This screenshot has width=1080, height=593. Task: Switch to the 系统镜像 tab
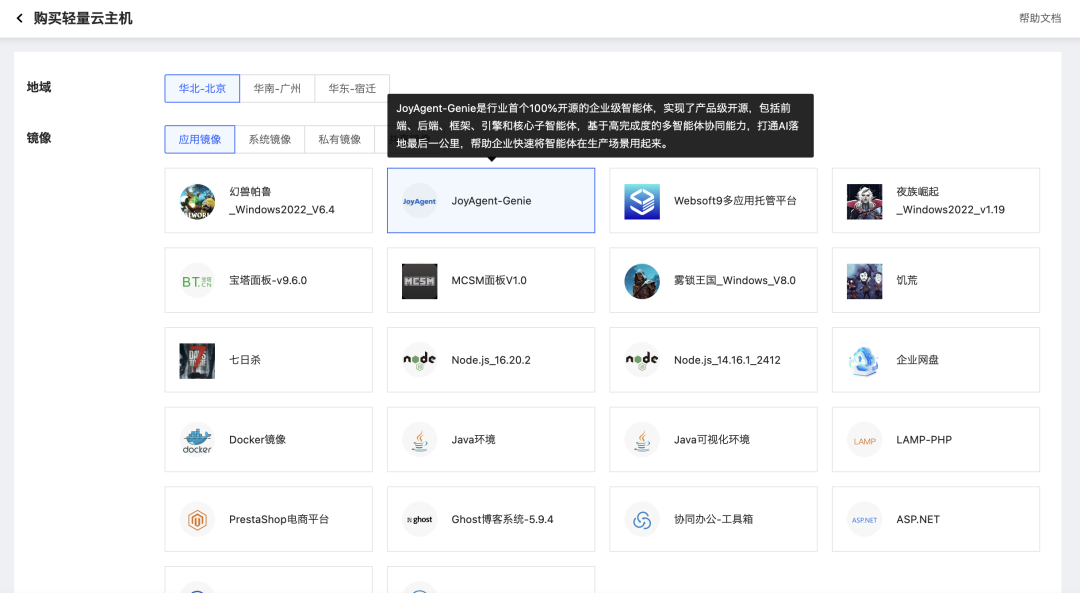[x=269, y=139]
